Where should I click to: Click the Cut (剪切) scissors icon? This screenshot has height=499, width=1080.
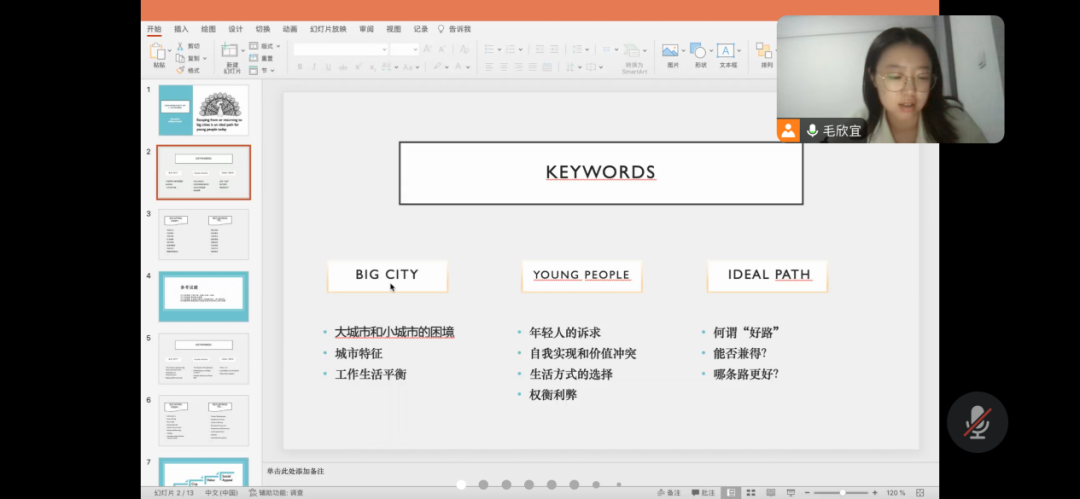point(181,46)
